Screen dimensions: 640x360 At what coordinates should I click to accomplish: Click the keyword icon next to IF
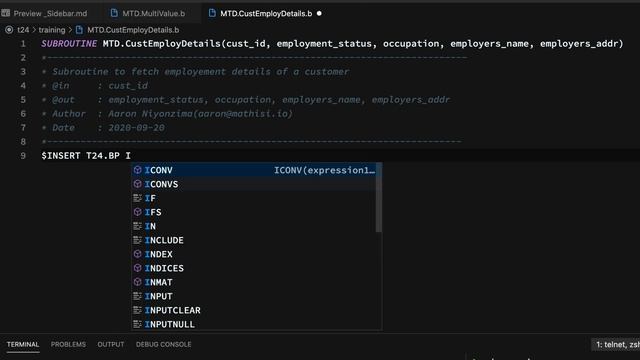click(x=138, y=198)
